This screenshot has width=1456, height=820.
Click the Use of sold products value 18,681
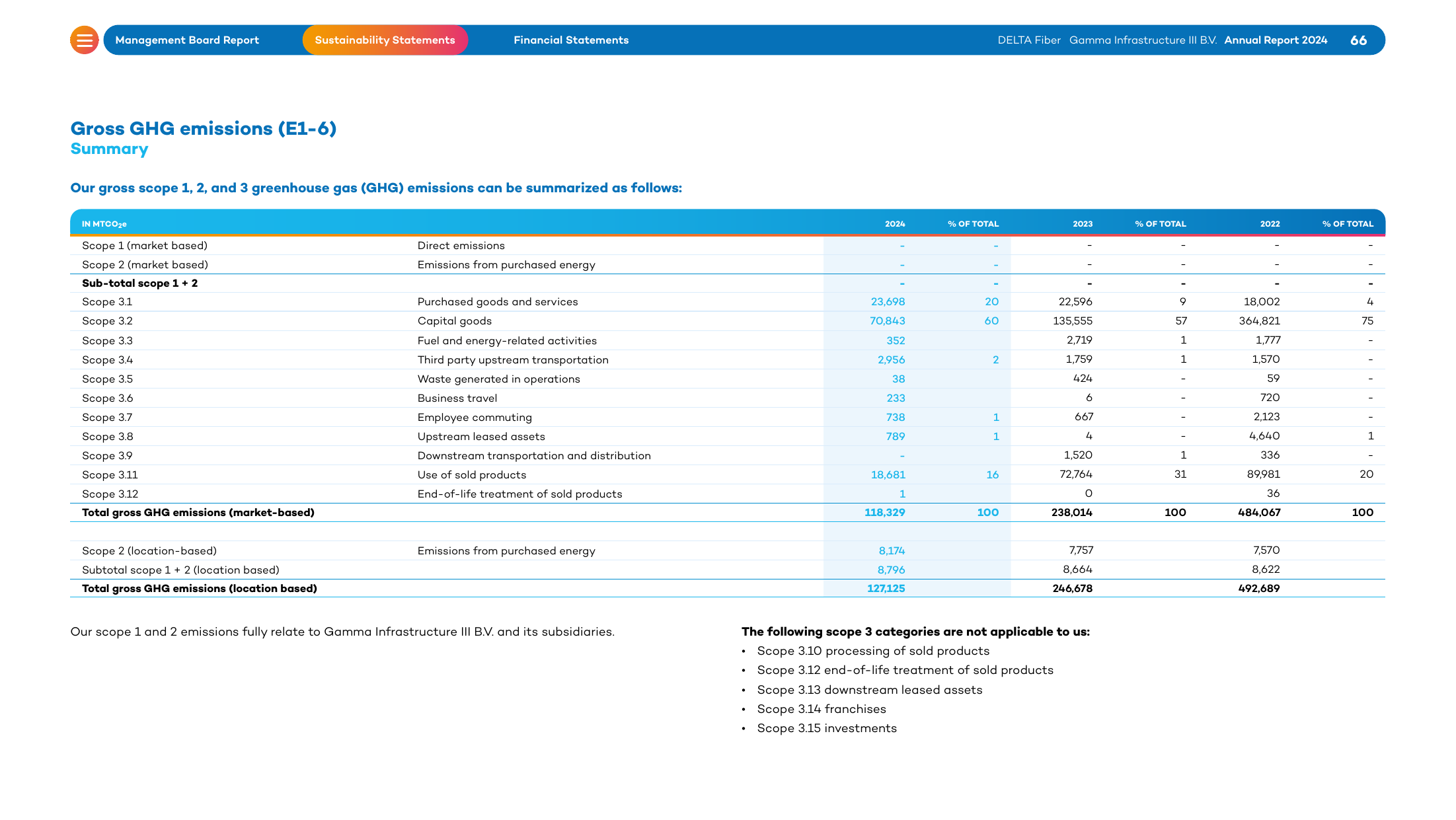[x=888, y=475]
